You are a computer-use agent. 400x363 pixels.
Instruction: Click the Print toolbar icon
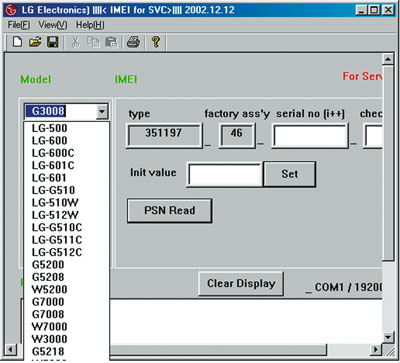(x=133, y=42)
